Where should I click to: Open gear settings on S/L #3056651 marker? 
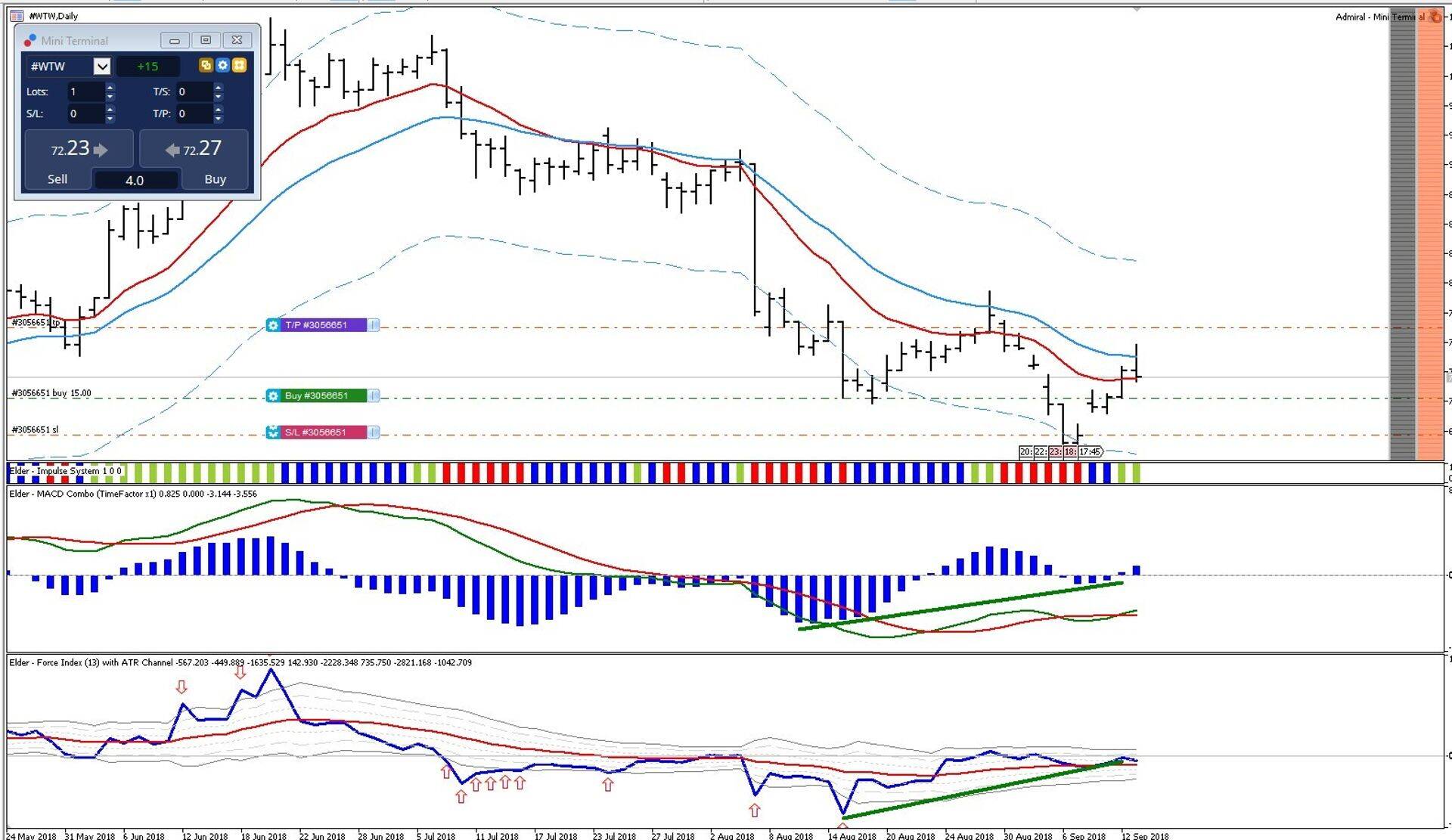click(273, 432)
